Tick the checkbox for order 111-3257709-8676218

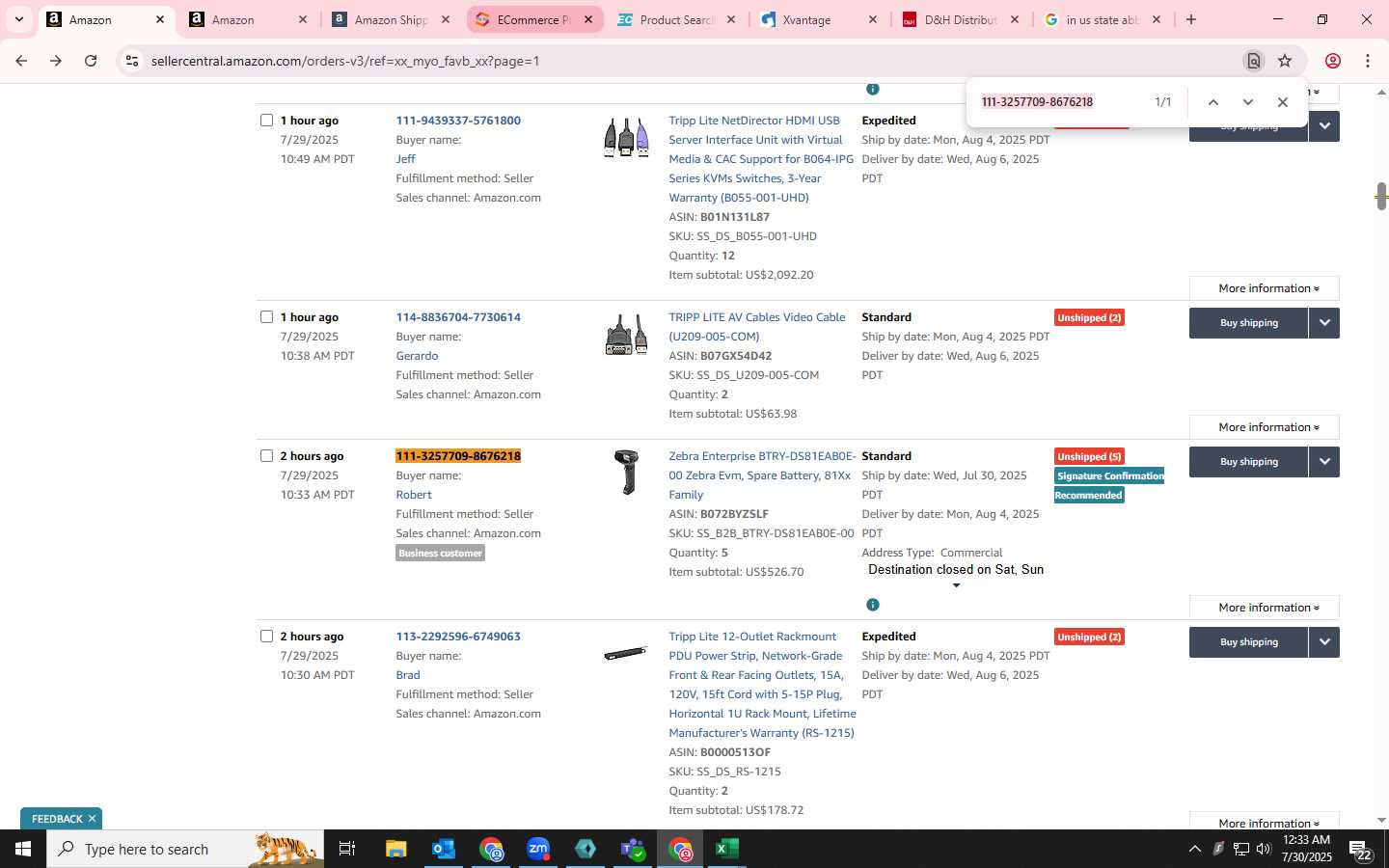[x=266, y=456]
